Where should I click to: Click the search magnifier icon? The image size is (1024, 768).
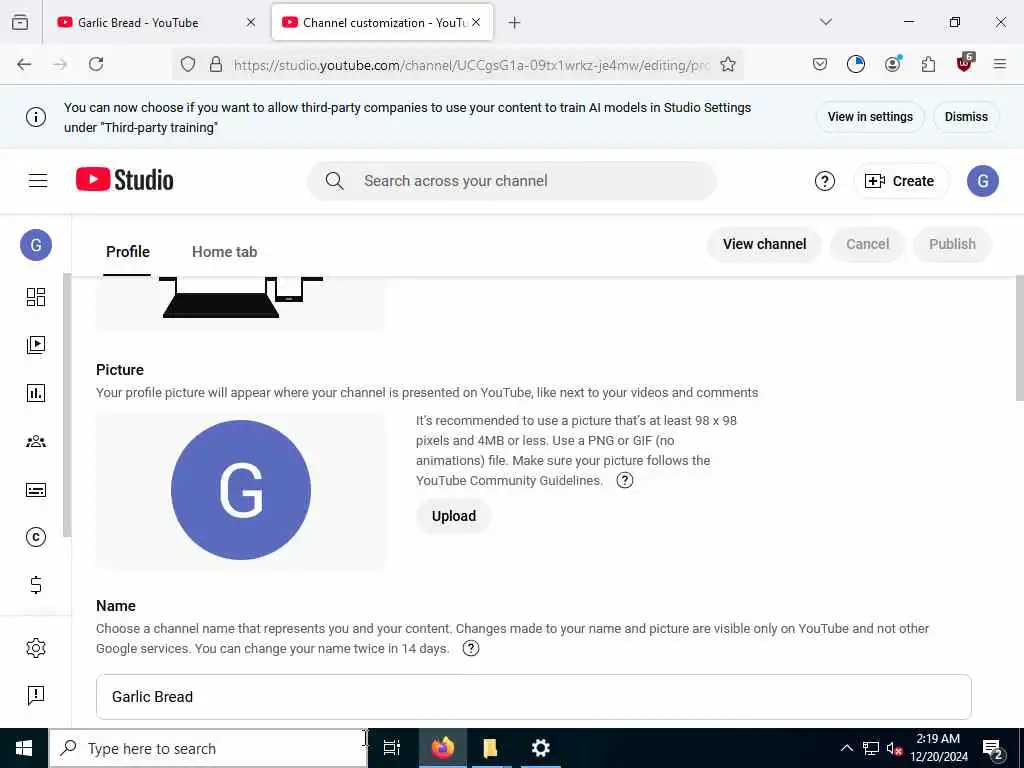click(x=334, y=181)
